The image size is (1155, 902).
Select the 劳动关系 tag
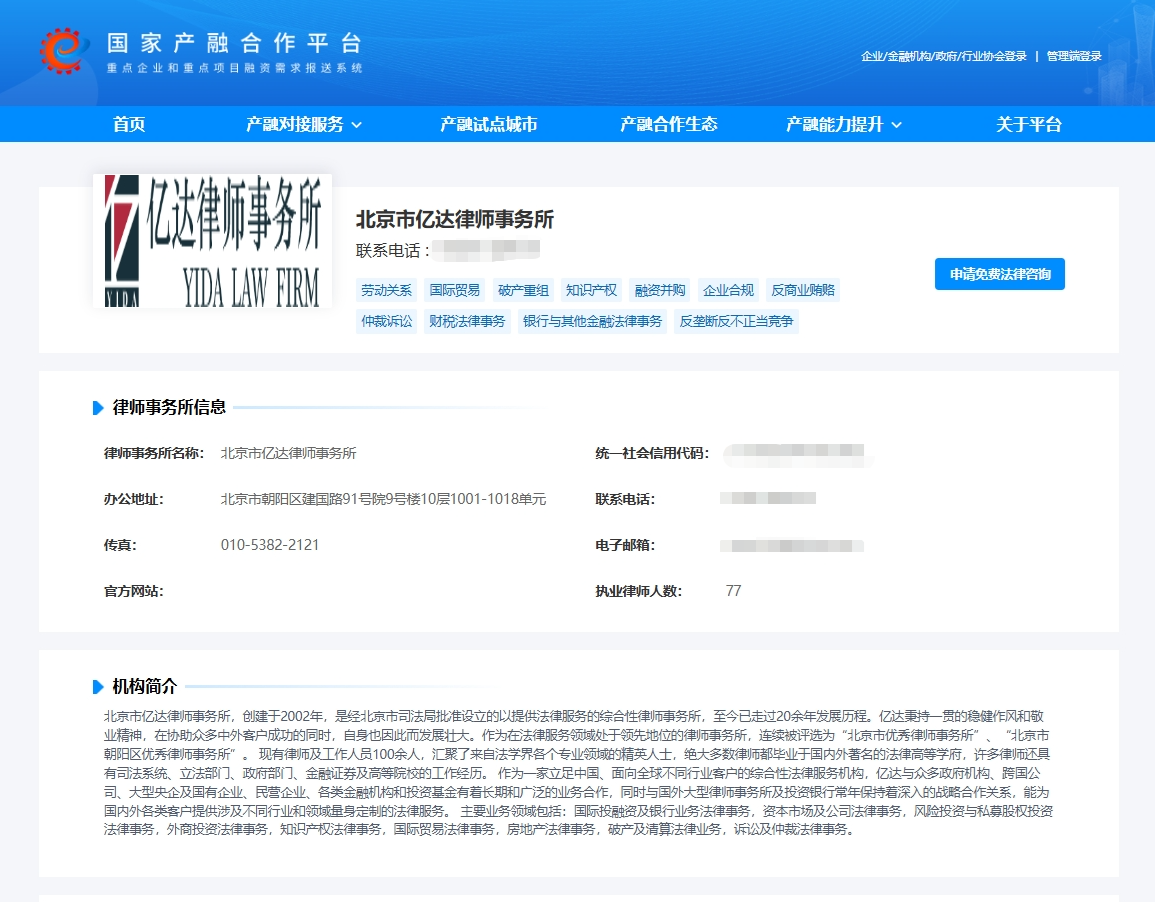pos(386,290)
